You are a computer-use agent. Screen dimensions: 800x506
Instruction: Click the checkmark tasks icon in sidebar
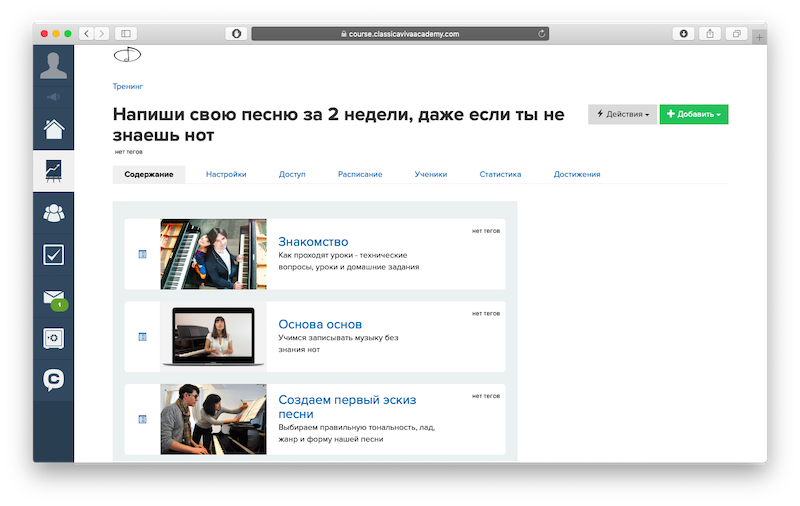click(x=55, y=254)
